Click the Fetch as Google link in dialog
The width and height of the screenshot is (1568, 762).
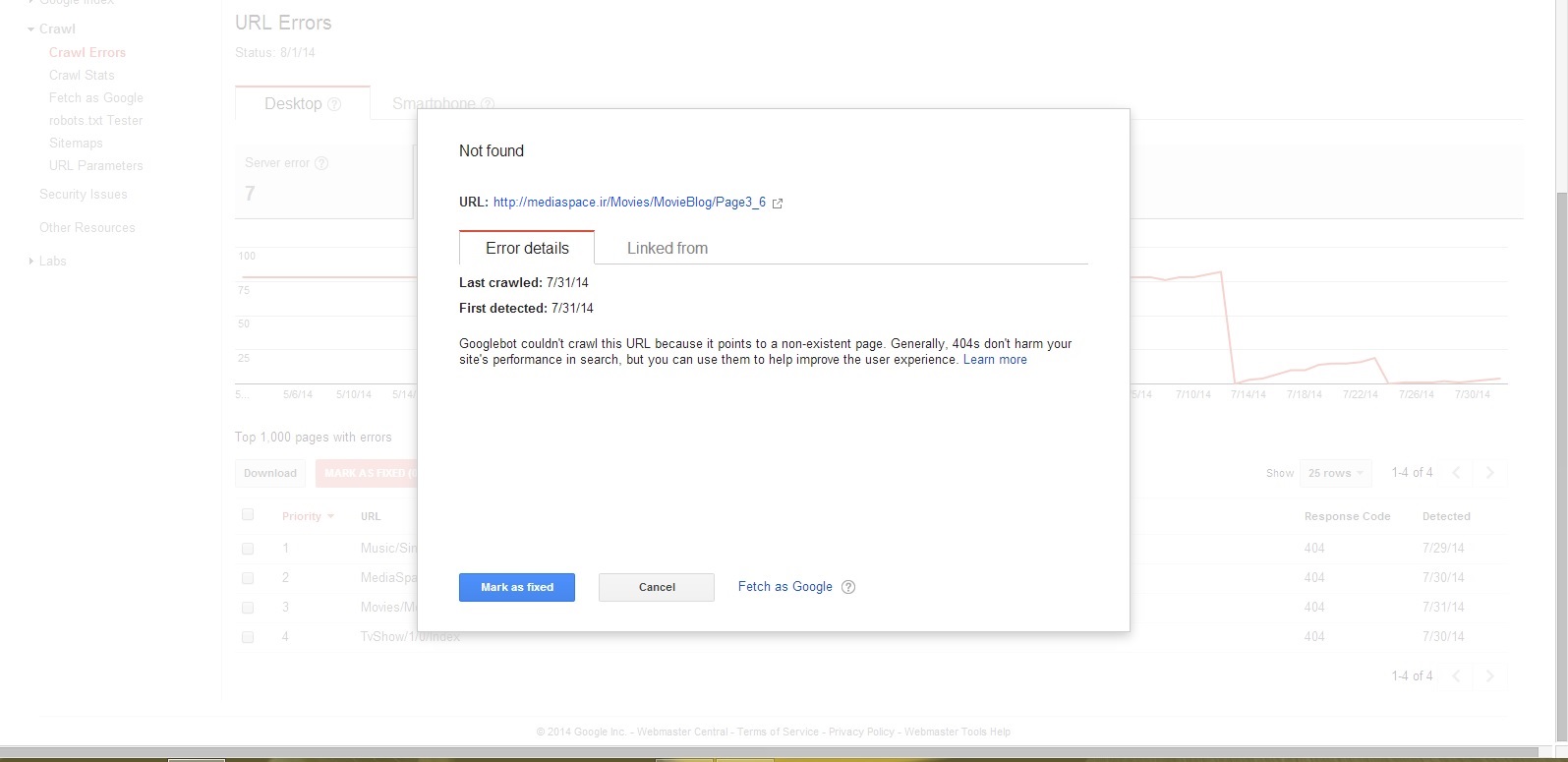pyautogui.click(x=785, y=586)
